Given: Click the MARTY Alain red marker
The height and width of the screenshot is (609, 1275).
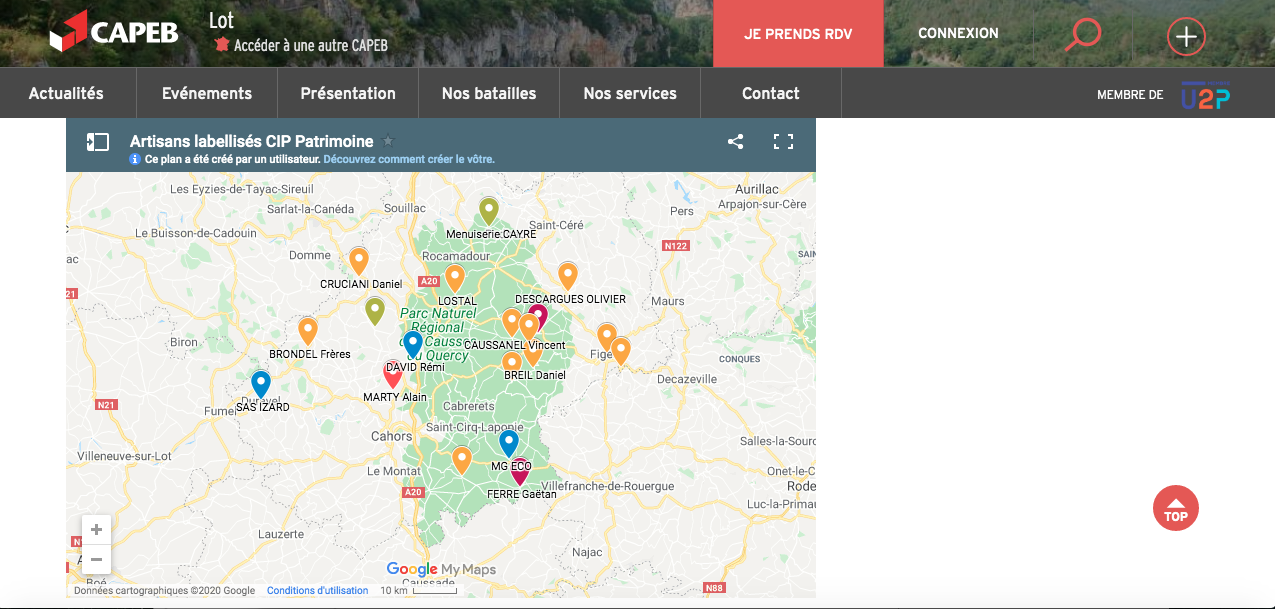Looking at the screenshot, I should click(x=393, y=373).
